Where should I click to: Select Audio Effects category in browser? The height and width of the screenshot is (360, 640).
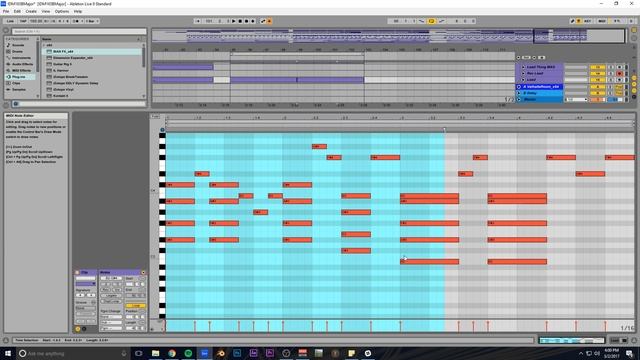22,64
